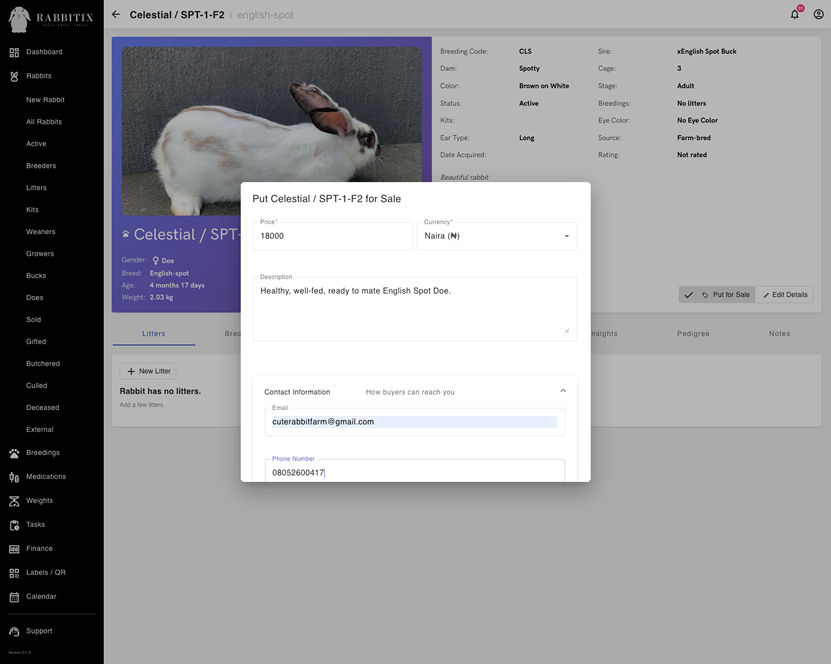
Task: Click the Medications syringe icon
Action: (x=14, y=476)
